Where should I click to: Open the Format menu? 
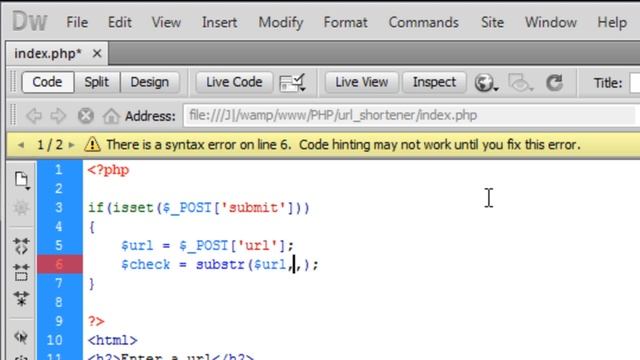(x=345, y=22)
